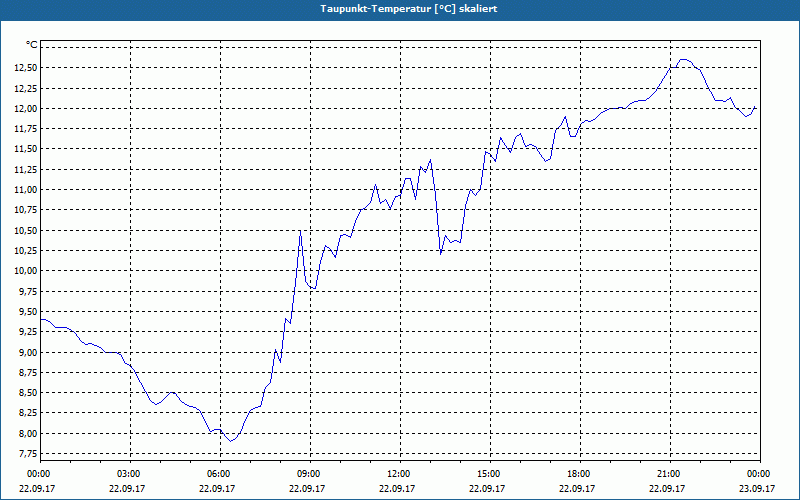
Task: Click the '8,25' y-axis value
Action: [x=28, y=413]
